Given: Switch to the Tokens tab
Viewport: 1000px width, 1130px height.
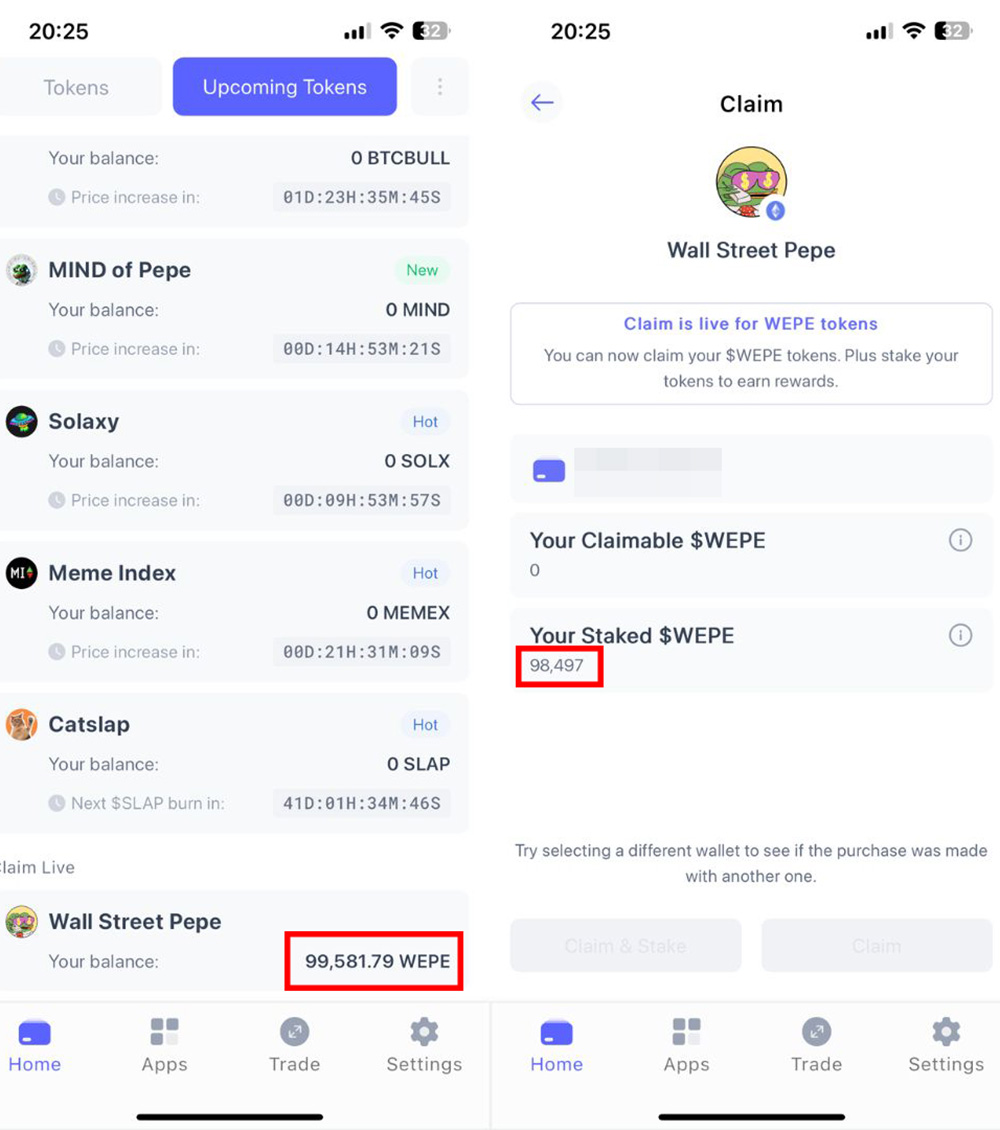Looking at the screenshot, I should coord(76,86).
